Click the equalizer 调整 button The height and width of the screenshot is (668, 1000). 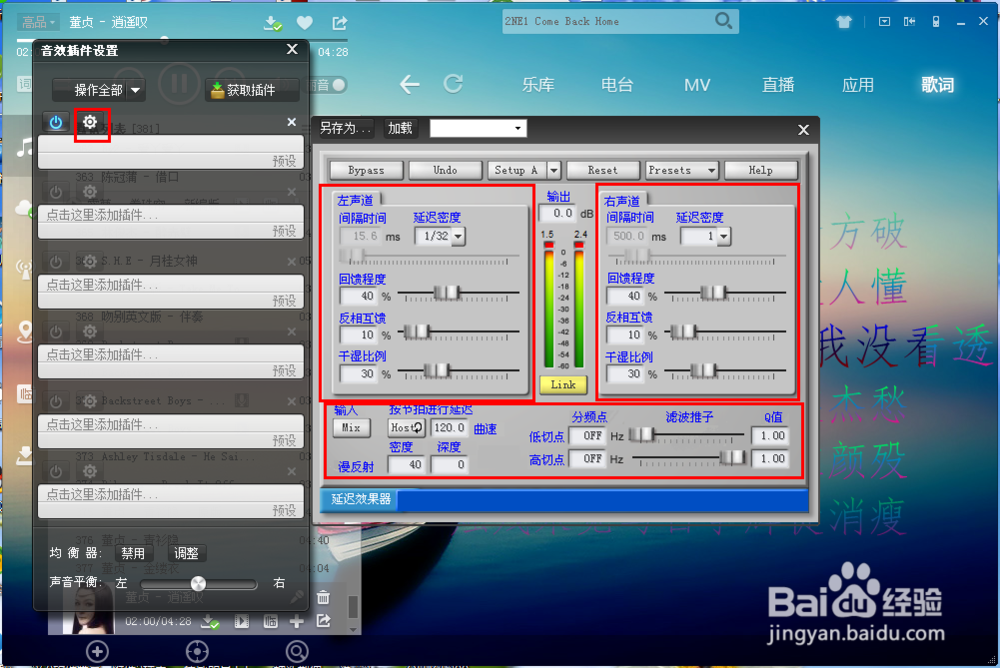pos(186,553)
